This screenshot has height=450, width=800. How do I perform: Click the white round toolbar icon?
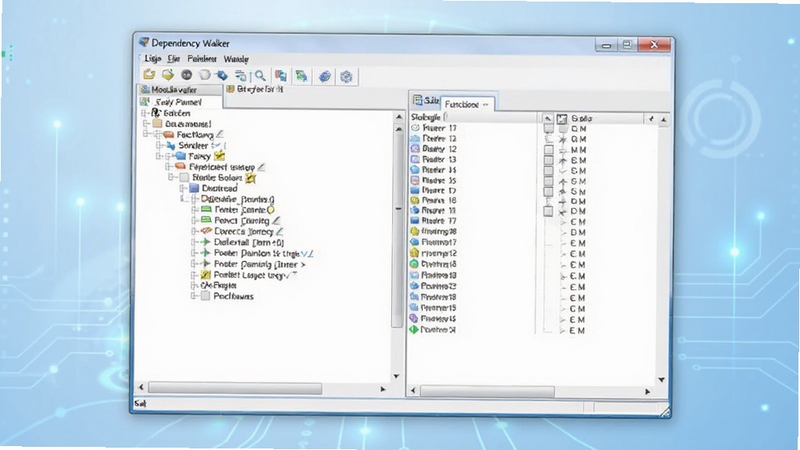tap(205, 75)
